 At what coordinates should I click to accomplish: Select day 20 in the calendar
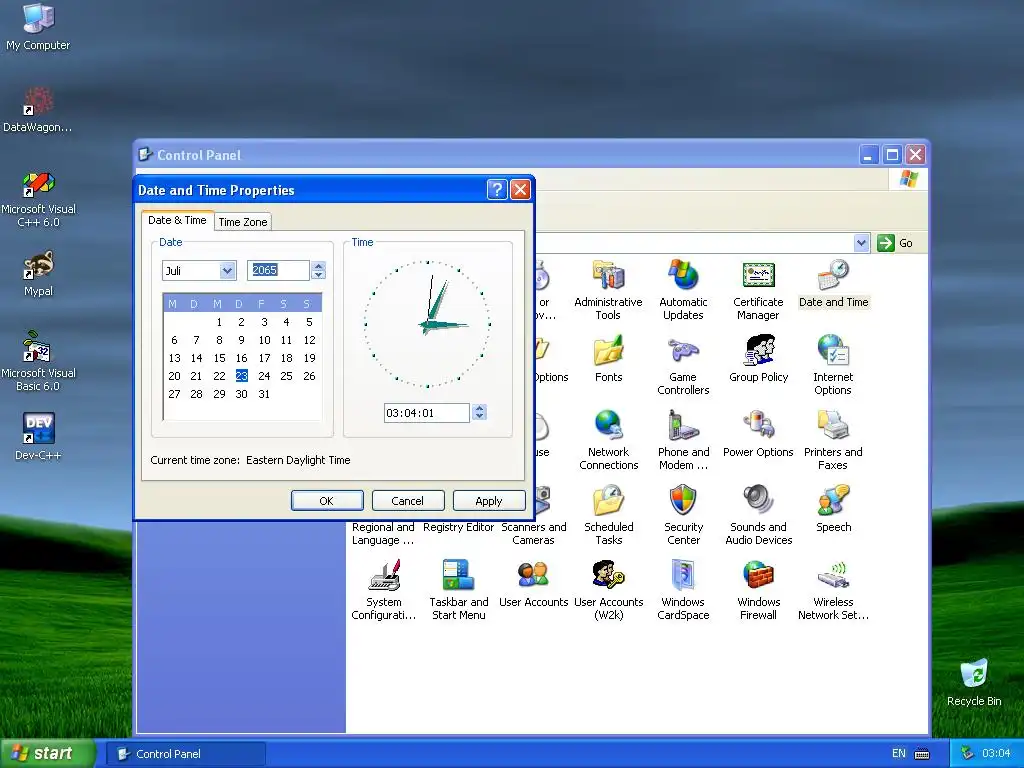[174, 376]
